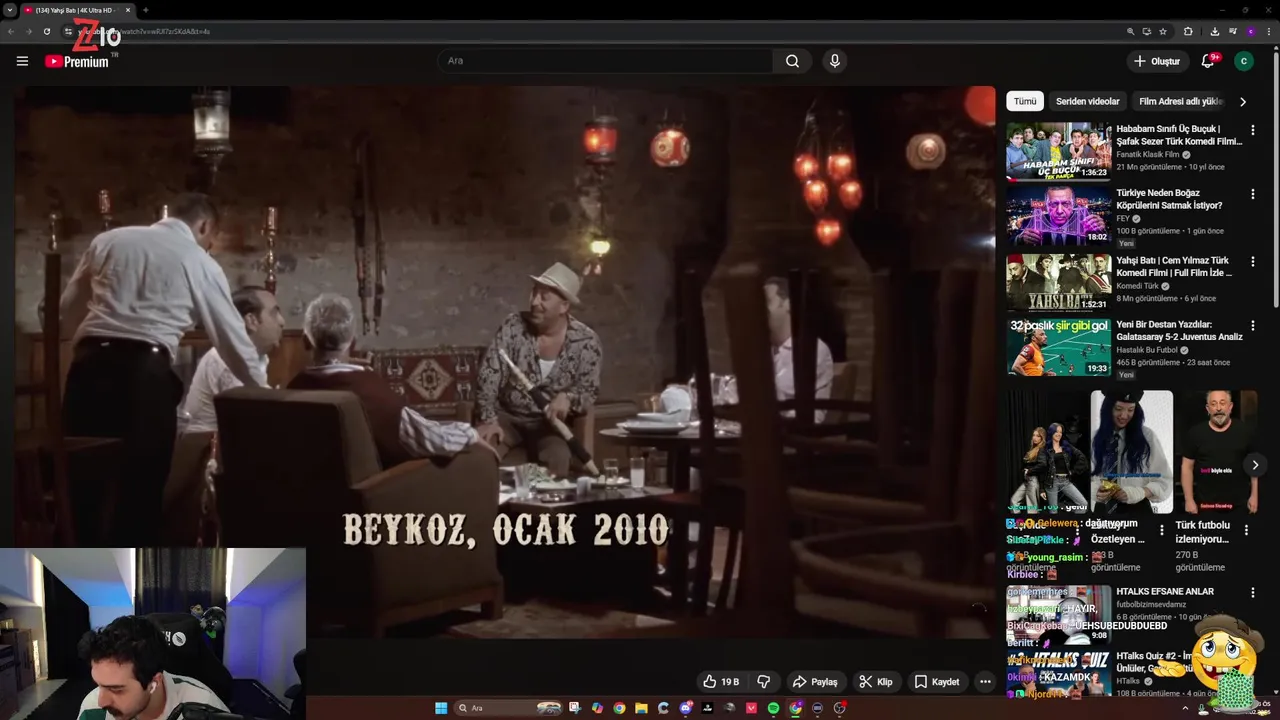Start voice search with microphone icon

point(835,61)
